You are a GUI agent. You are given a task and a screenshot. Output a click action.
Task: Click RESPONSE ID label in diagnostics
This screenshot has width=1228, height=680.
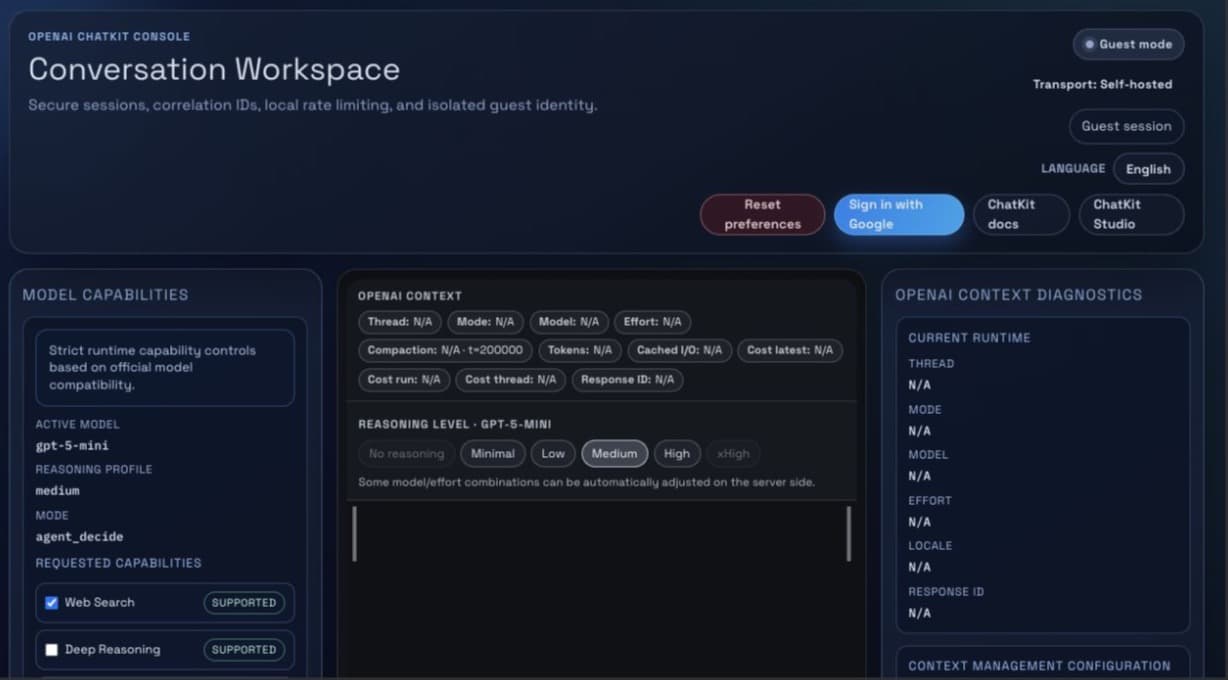(946, 592)
